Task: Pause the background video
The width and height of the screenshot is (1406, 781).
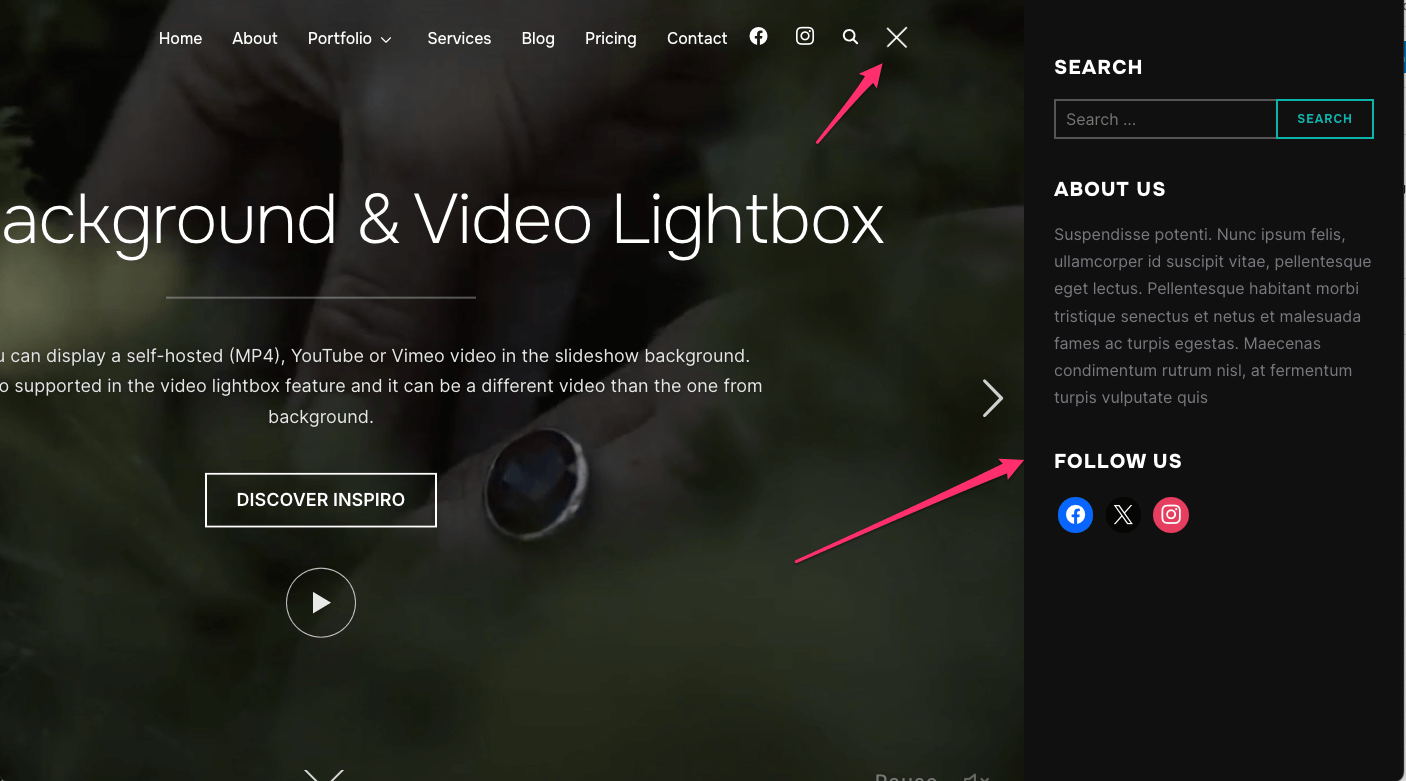Action: click(x=905, y=776)
